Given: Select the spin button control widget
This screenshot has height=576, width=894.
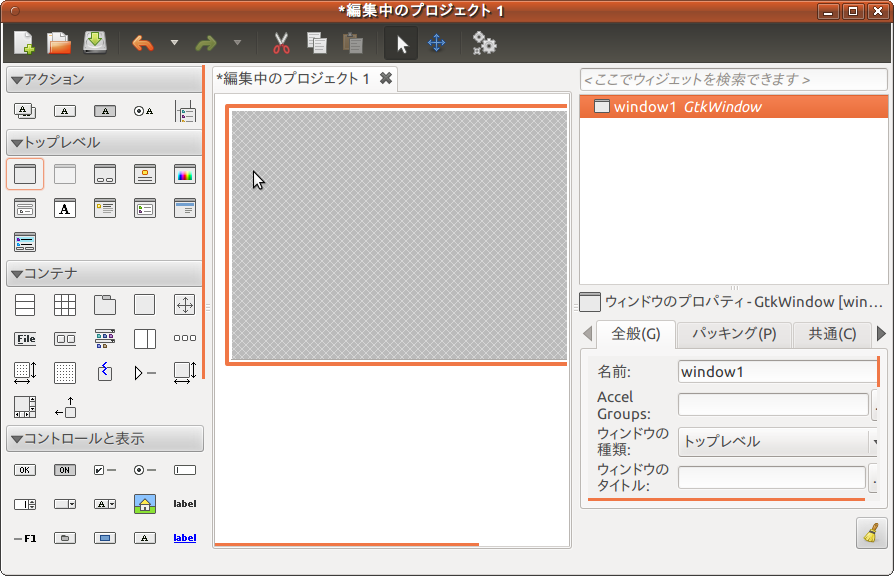Looking at the screenshot, I should click(x=25, y=504).
